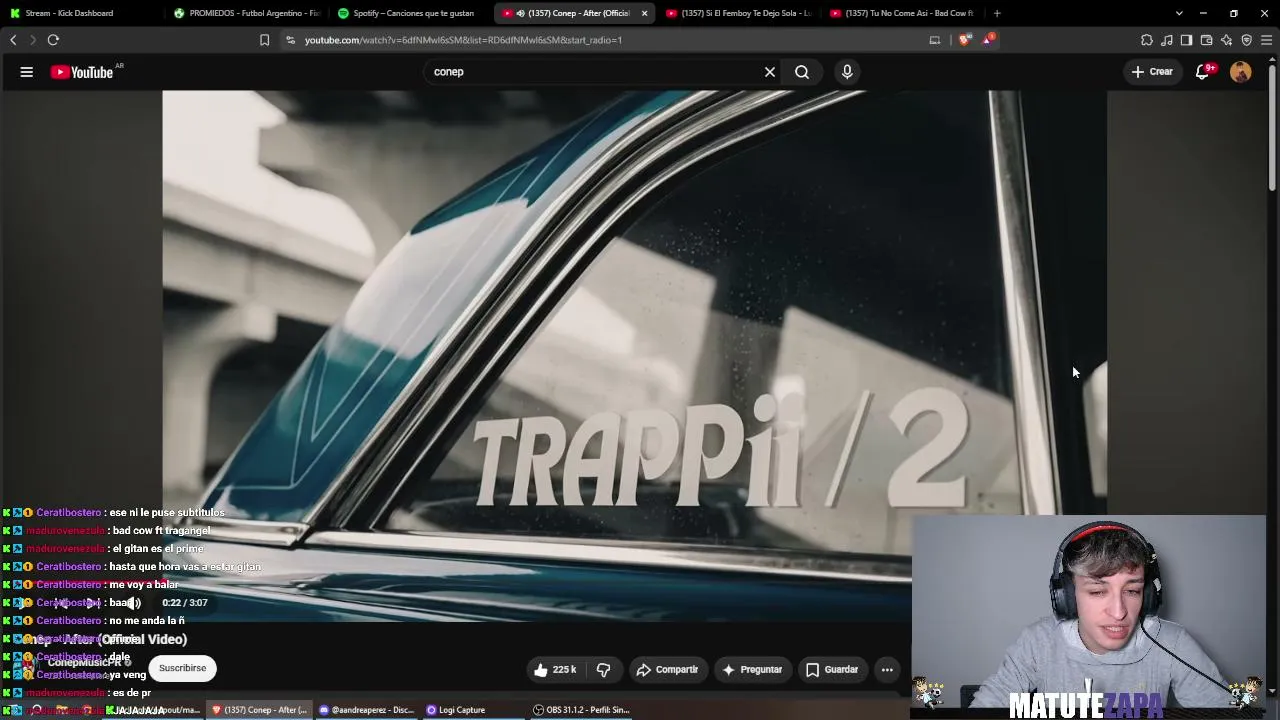Click chat message 'no me anda la ñ'
This screenshot has width=1280, height=720.
[147, 621]
